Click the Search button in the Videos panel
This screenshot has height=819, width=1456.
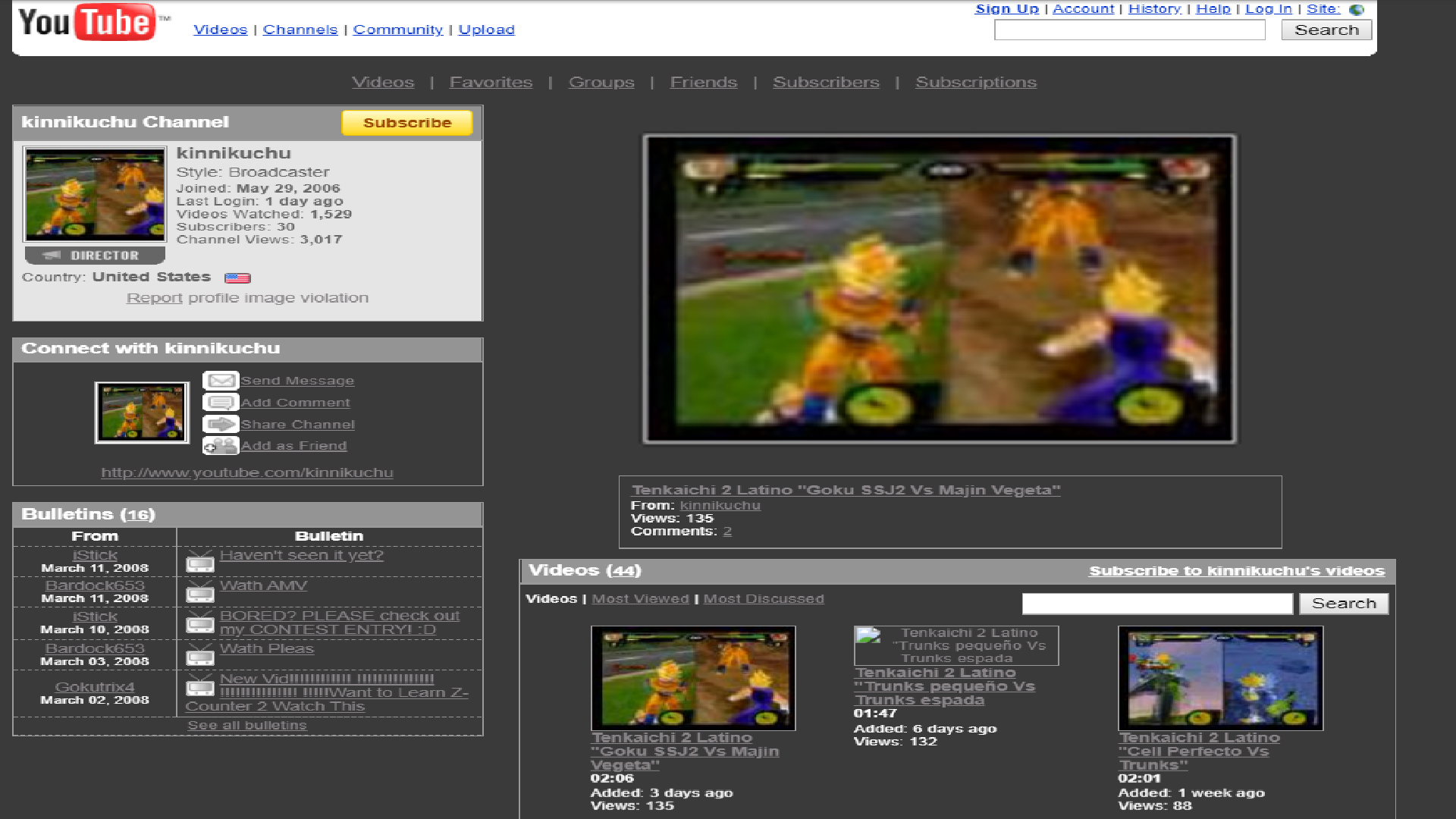(x=1344, y=603)
